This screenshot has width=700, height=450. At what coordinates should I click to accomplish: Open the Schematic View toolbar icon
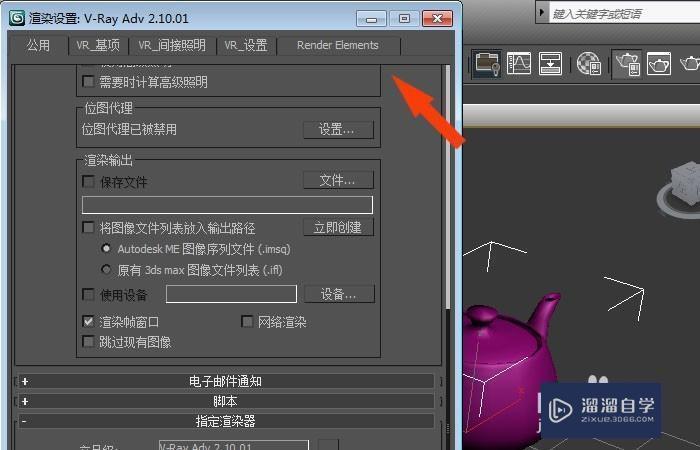point(550,63)
